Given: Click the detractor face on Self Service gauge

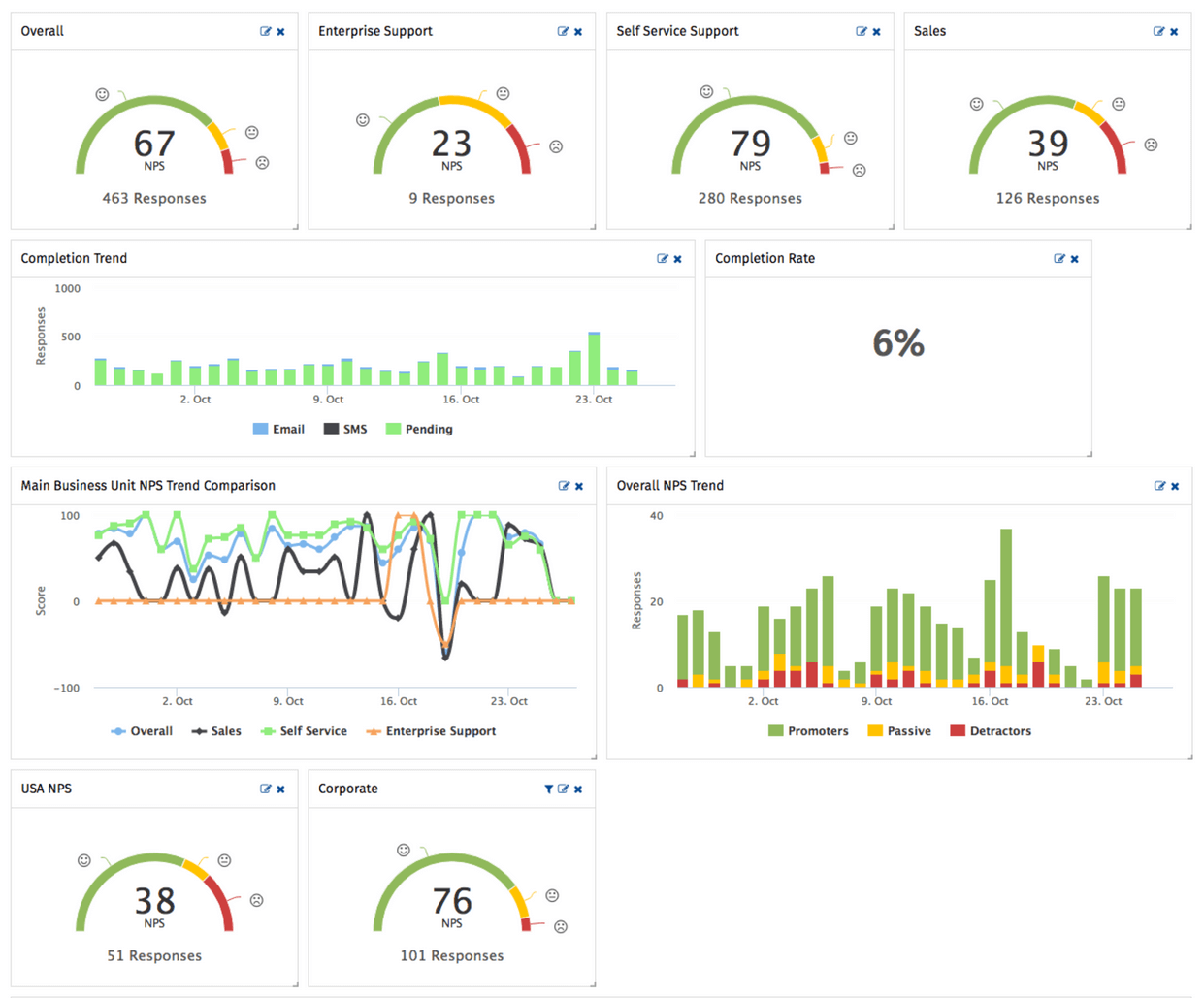Looking at the screenshot, I should [859, 171].
